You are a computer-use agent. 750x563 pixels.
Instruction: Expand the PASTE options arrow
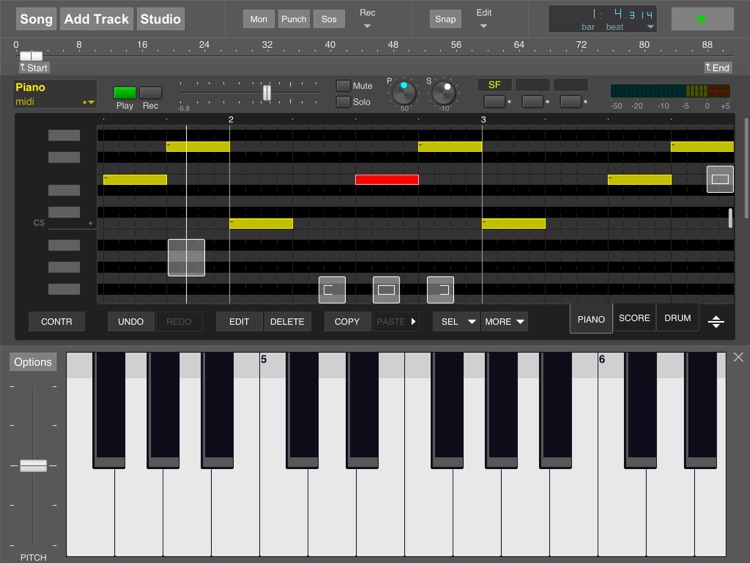[413, 321]
